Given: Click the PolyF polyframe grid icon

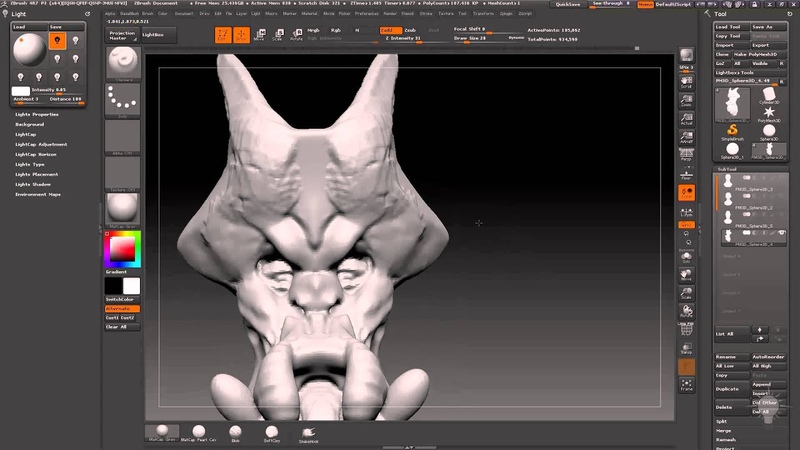Looking at the screenshot, I should (x=686, y=330).
